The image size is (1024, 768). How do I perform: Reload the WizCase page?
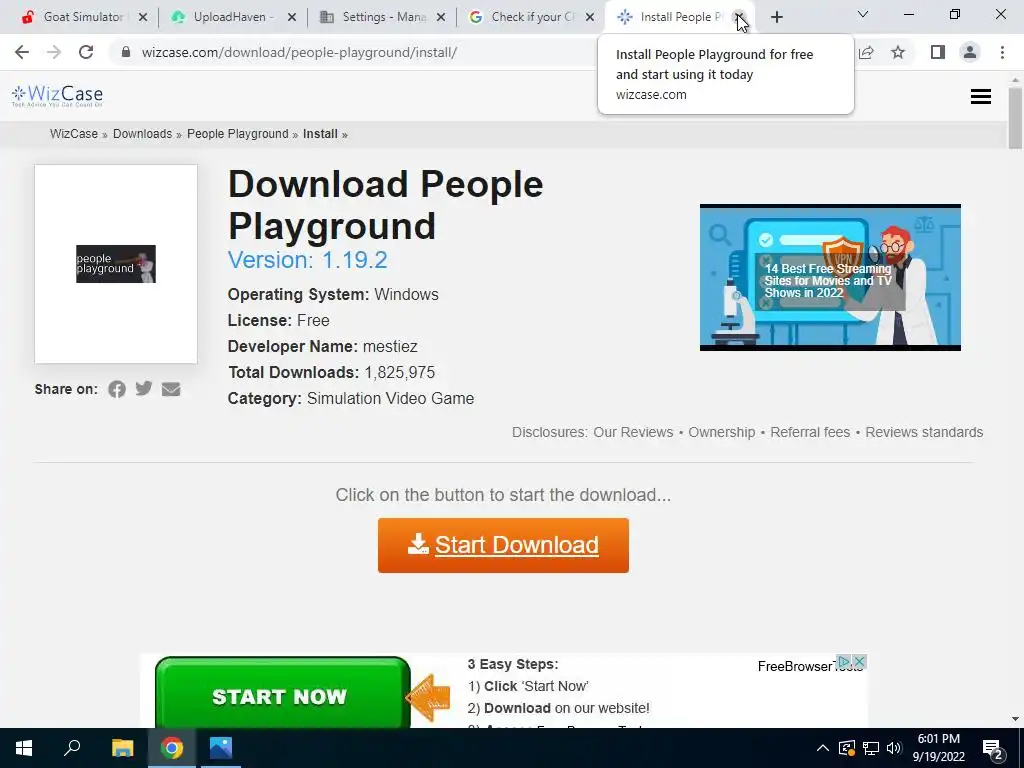click(x=86, y=52)
